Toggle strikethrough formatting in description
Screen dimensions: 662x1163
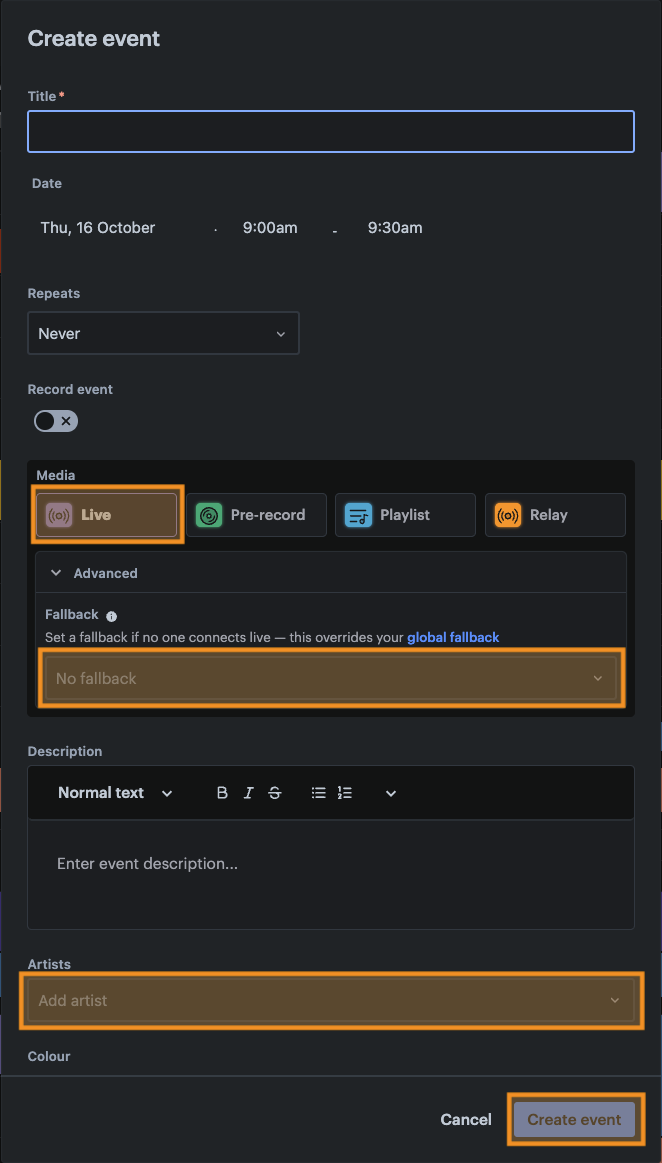click(x=275, y=793)
